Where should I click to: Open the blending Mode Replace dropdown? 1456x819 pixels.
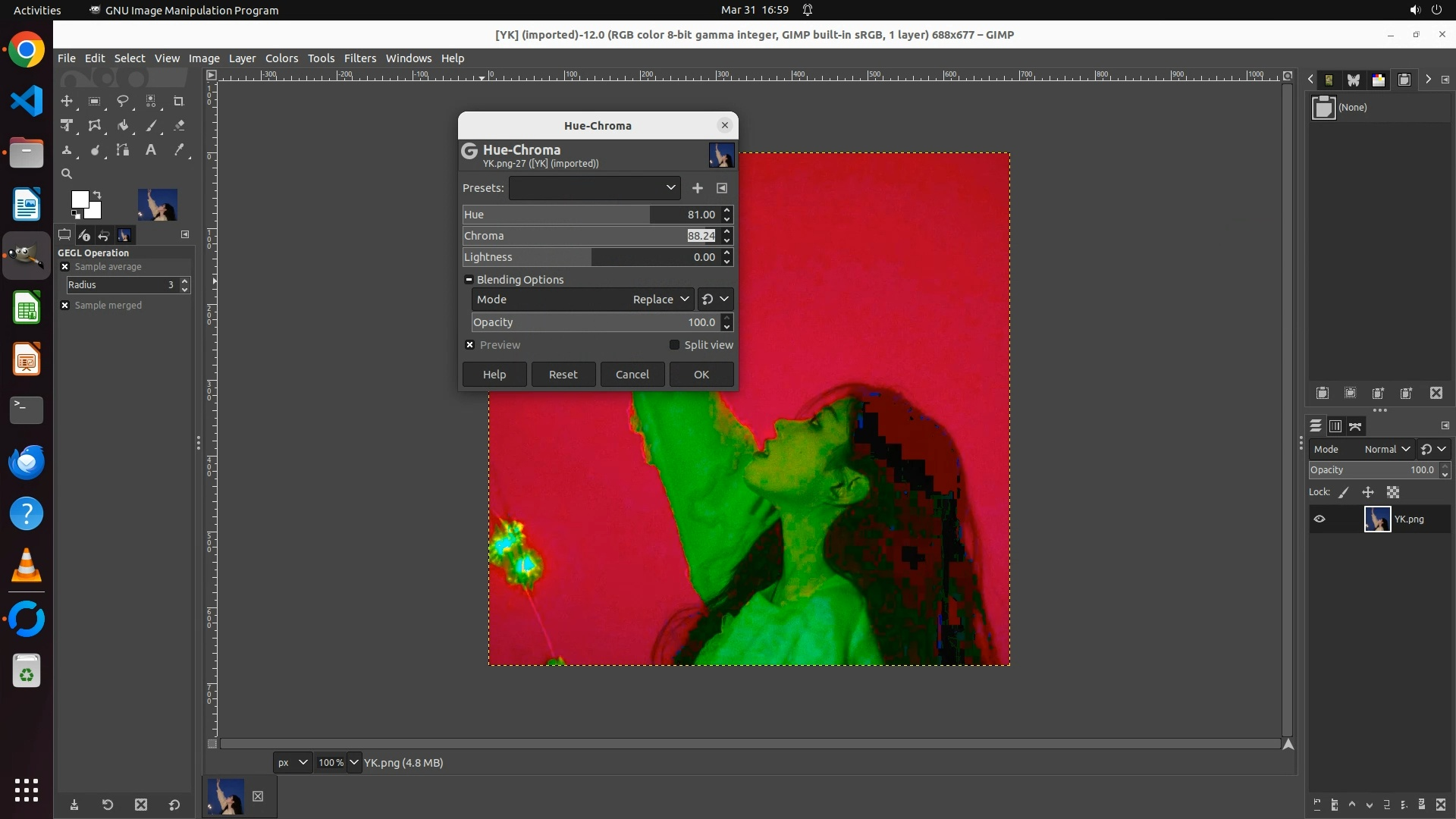pos(582,300)
